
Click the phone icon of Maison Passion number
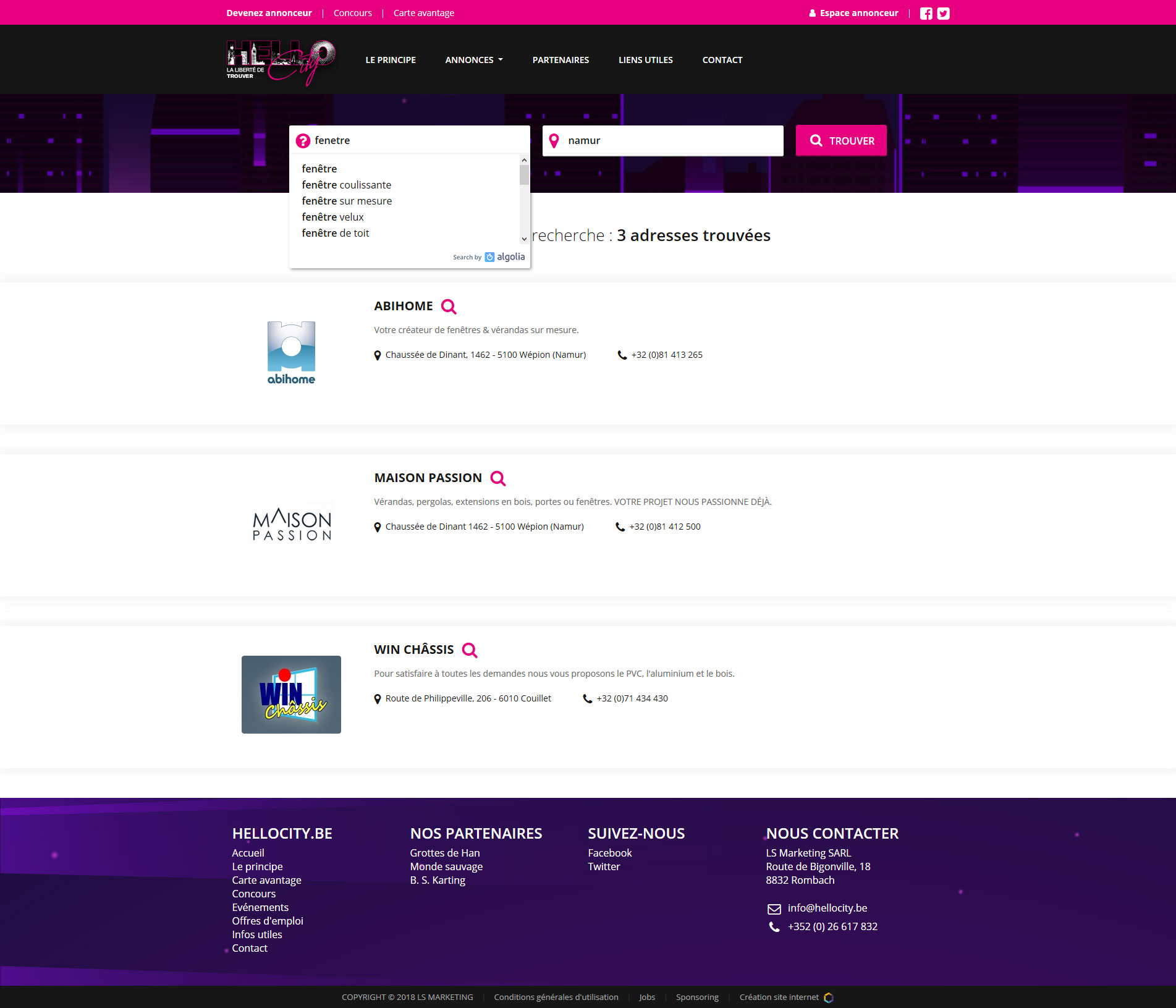pos(620,527)
